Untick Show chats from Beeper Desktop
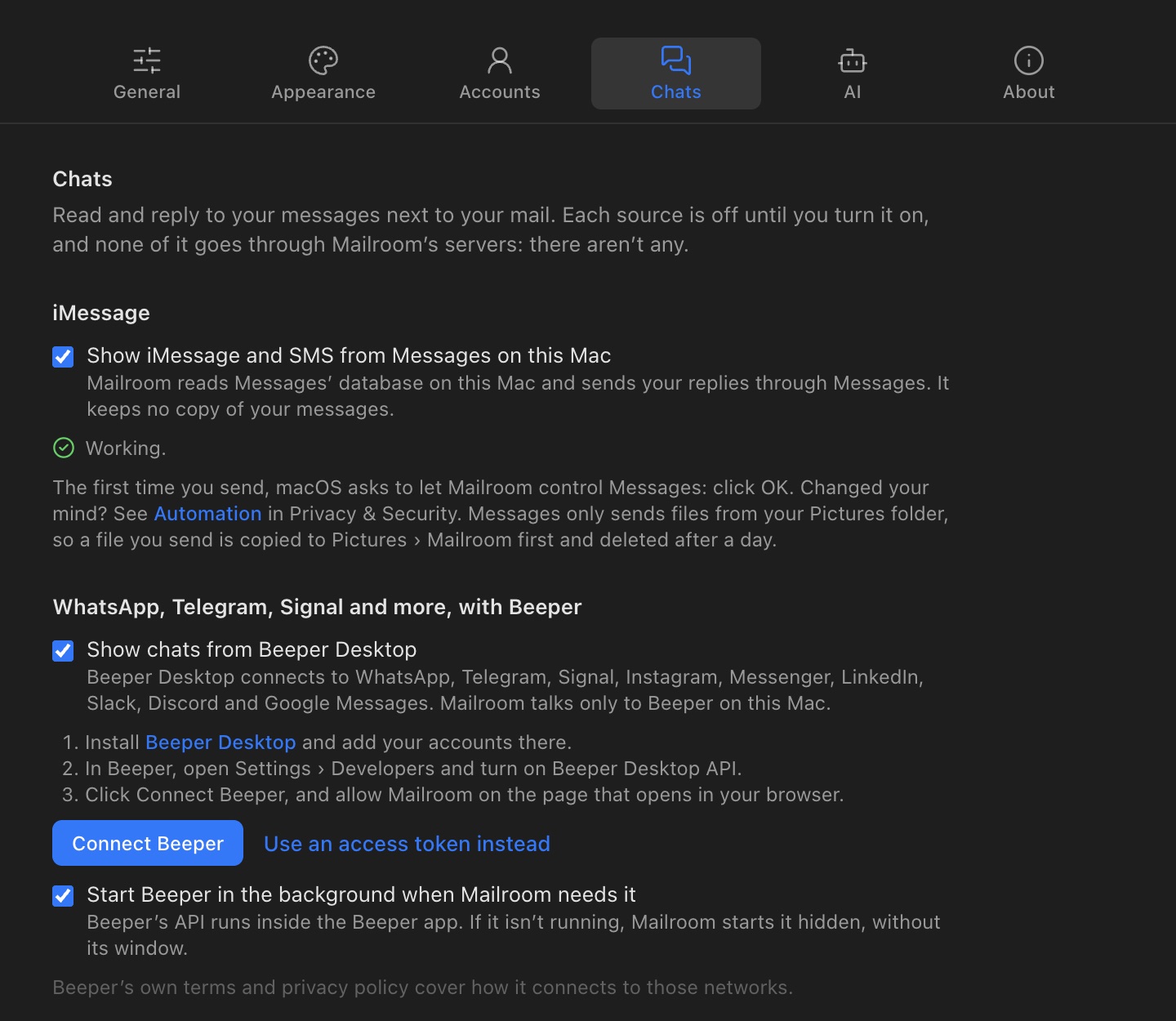The width and height of the screenshot is (1176, 1021). (x=63, y=650)
